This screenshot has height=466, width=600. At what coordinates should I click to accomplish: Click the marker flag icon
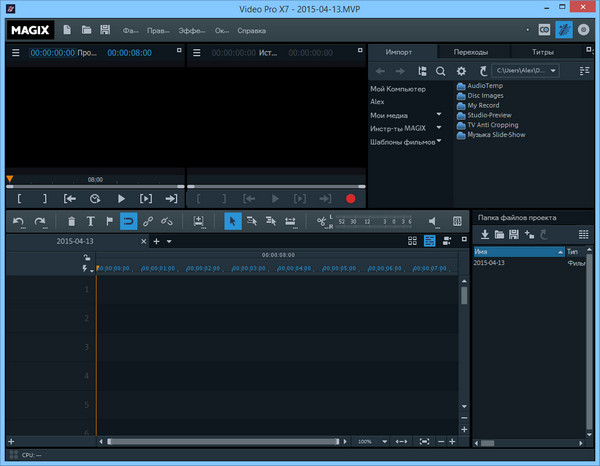point(109,221)
